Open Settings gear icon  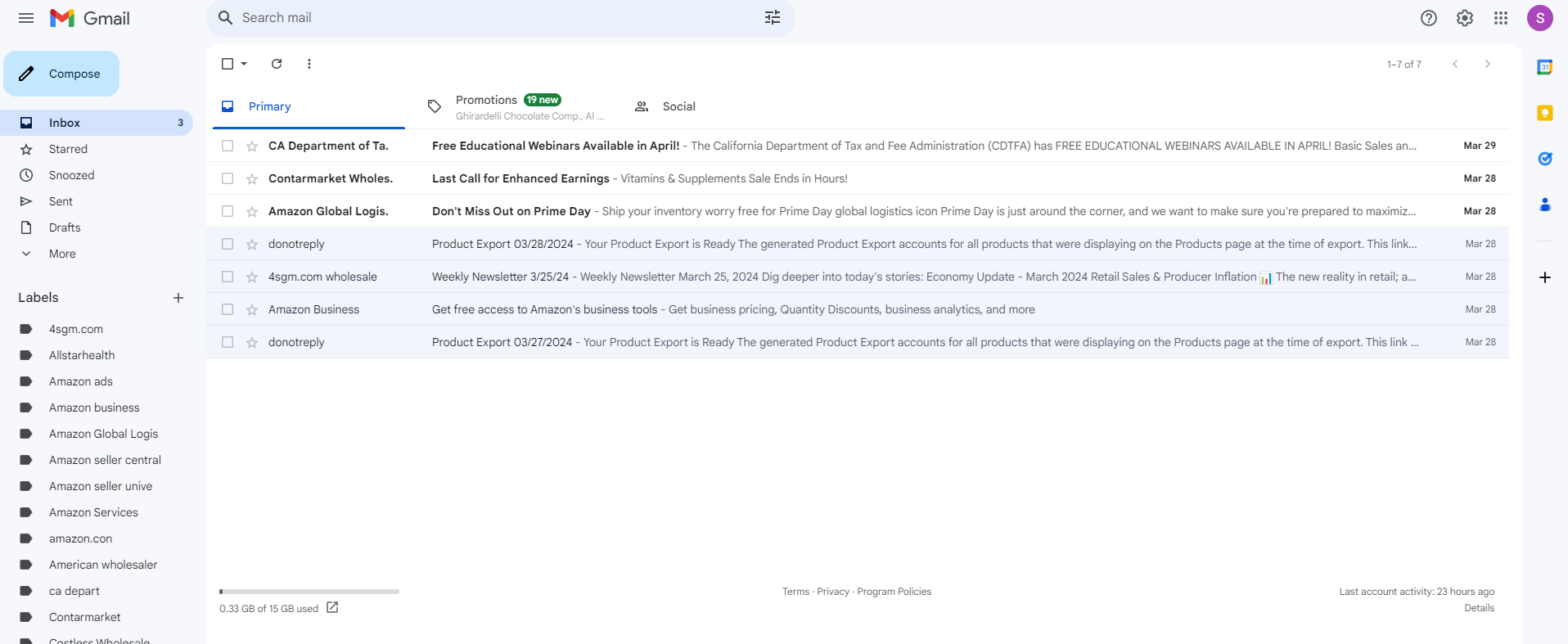(x=1465, y=18)
